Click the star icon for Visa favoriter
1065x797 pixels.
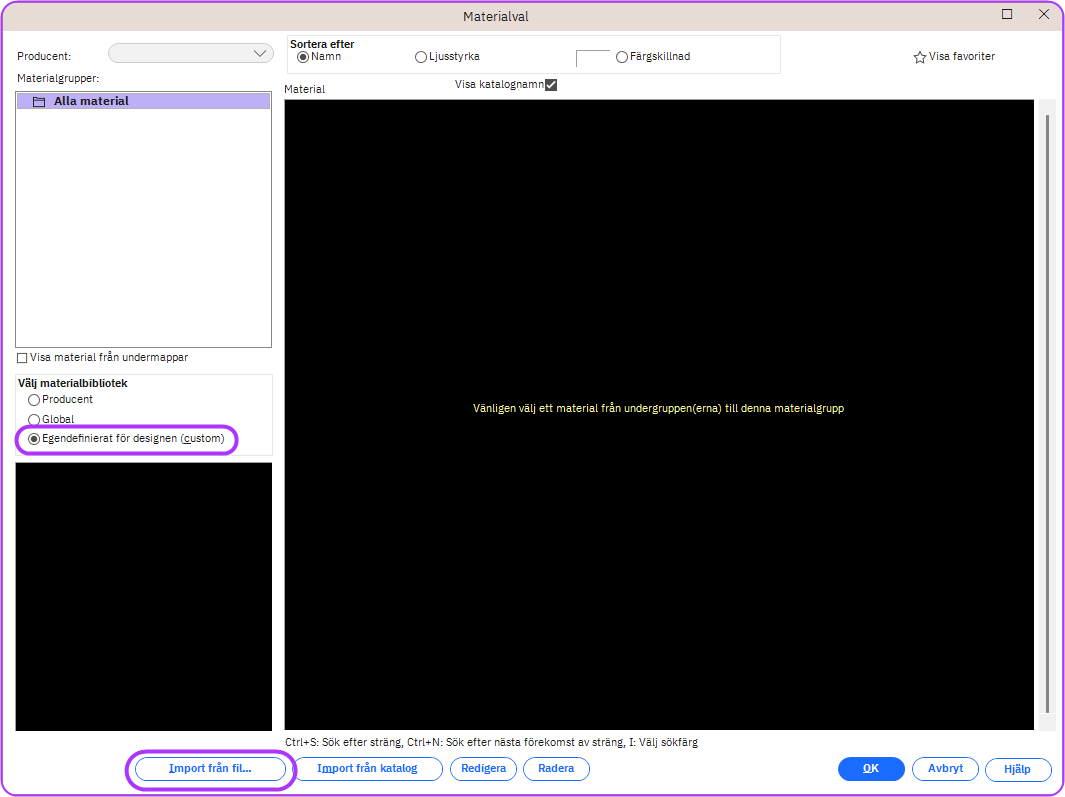click(x=919, y=58)
